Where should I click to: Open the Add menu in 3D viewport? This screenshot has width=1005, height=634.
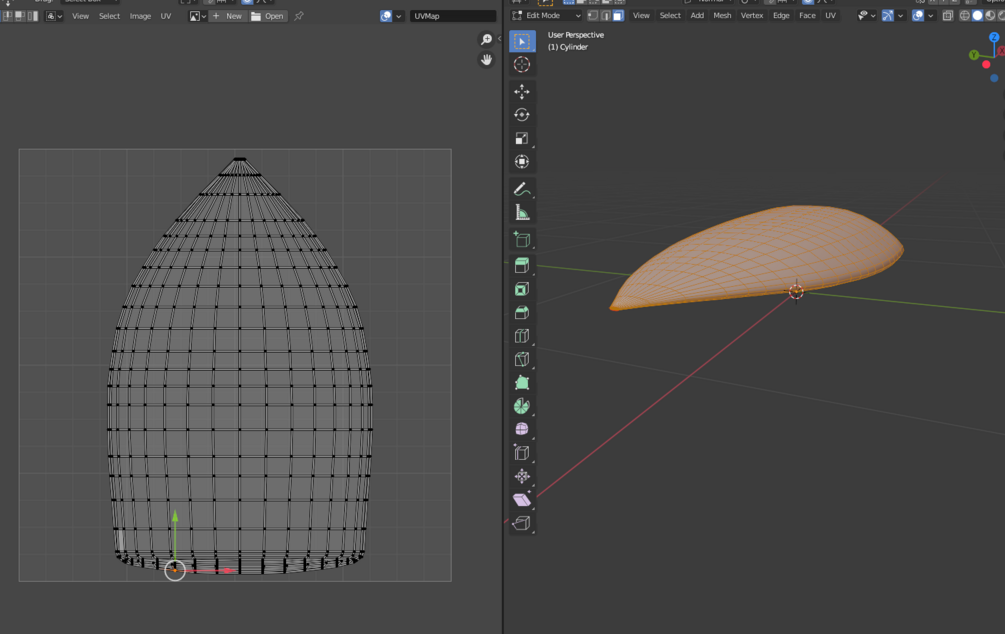click(697, 15)
